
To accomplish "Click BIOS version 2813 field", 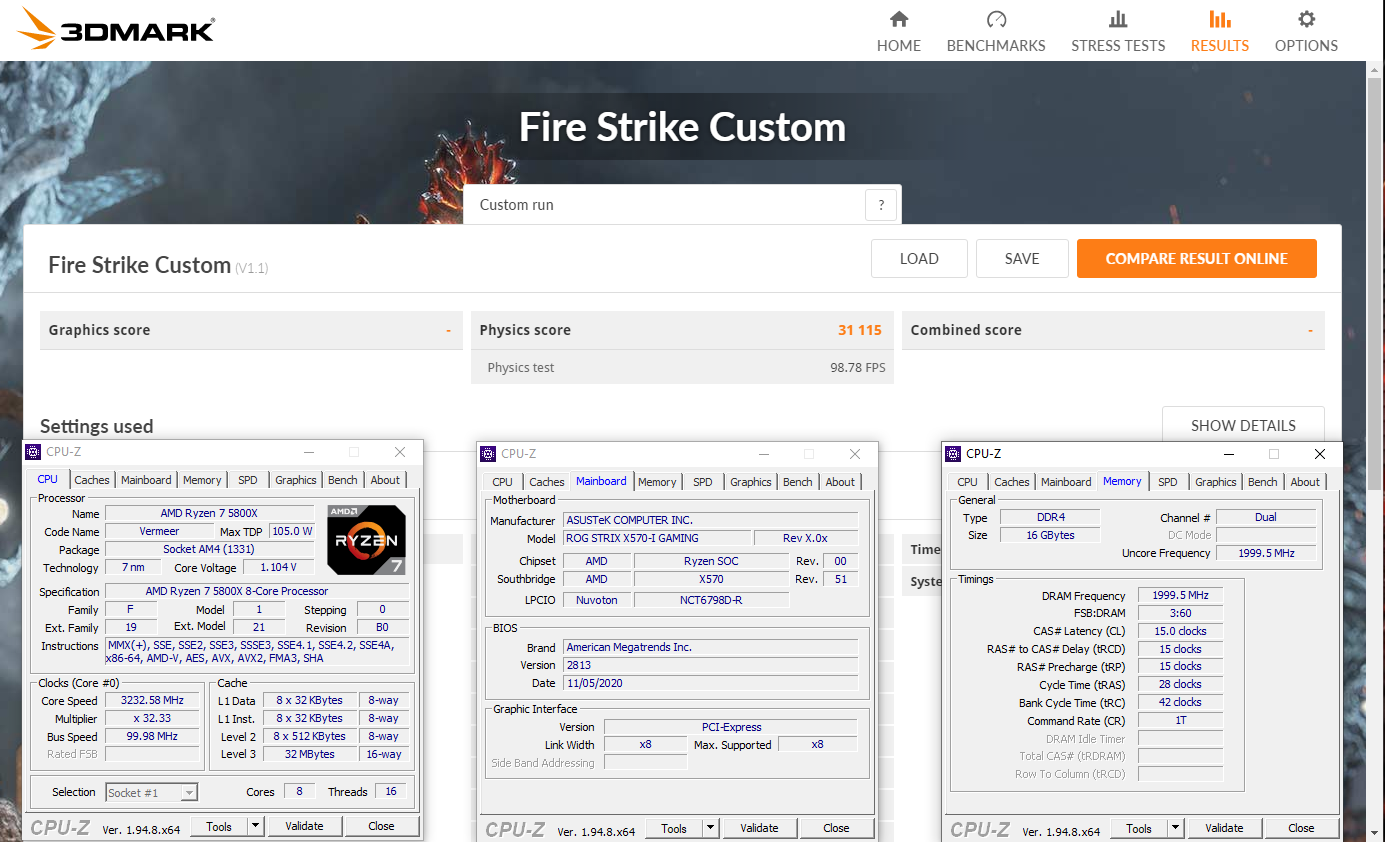I will (x=710, y=665).
